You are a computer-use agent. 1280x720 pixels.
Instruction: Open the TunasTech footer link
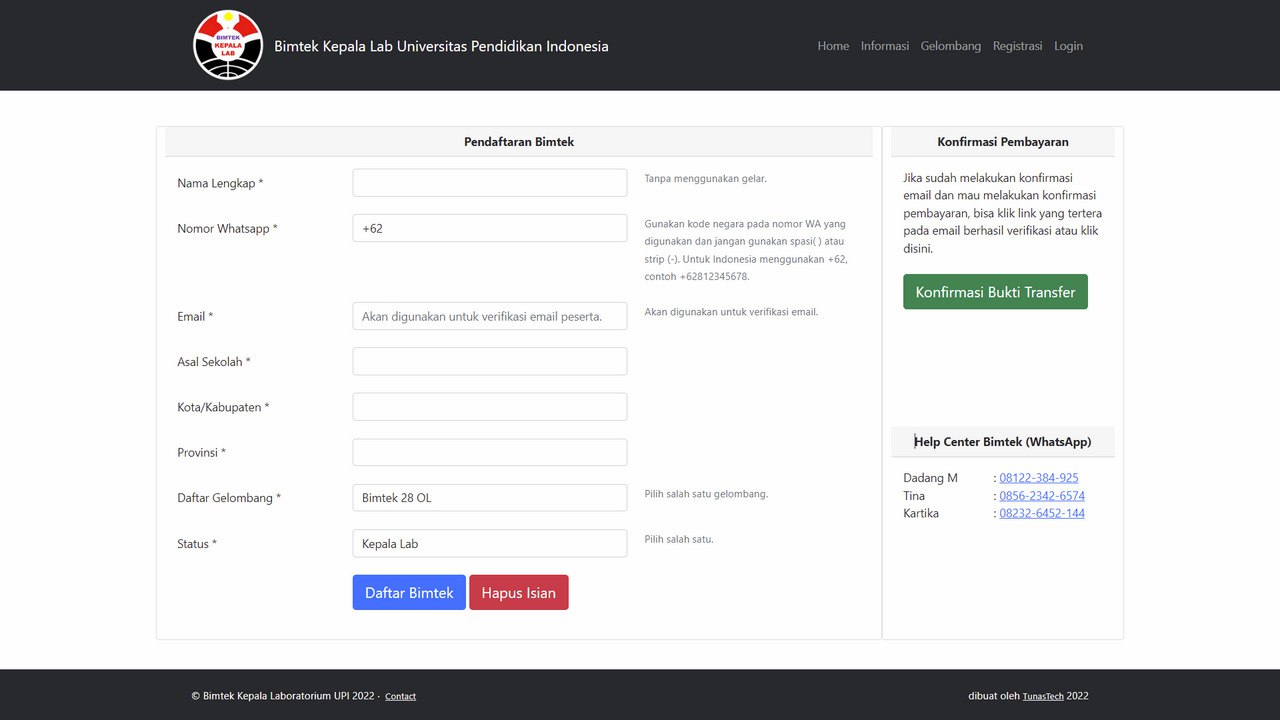1042,696
